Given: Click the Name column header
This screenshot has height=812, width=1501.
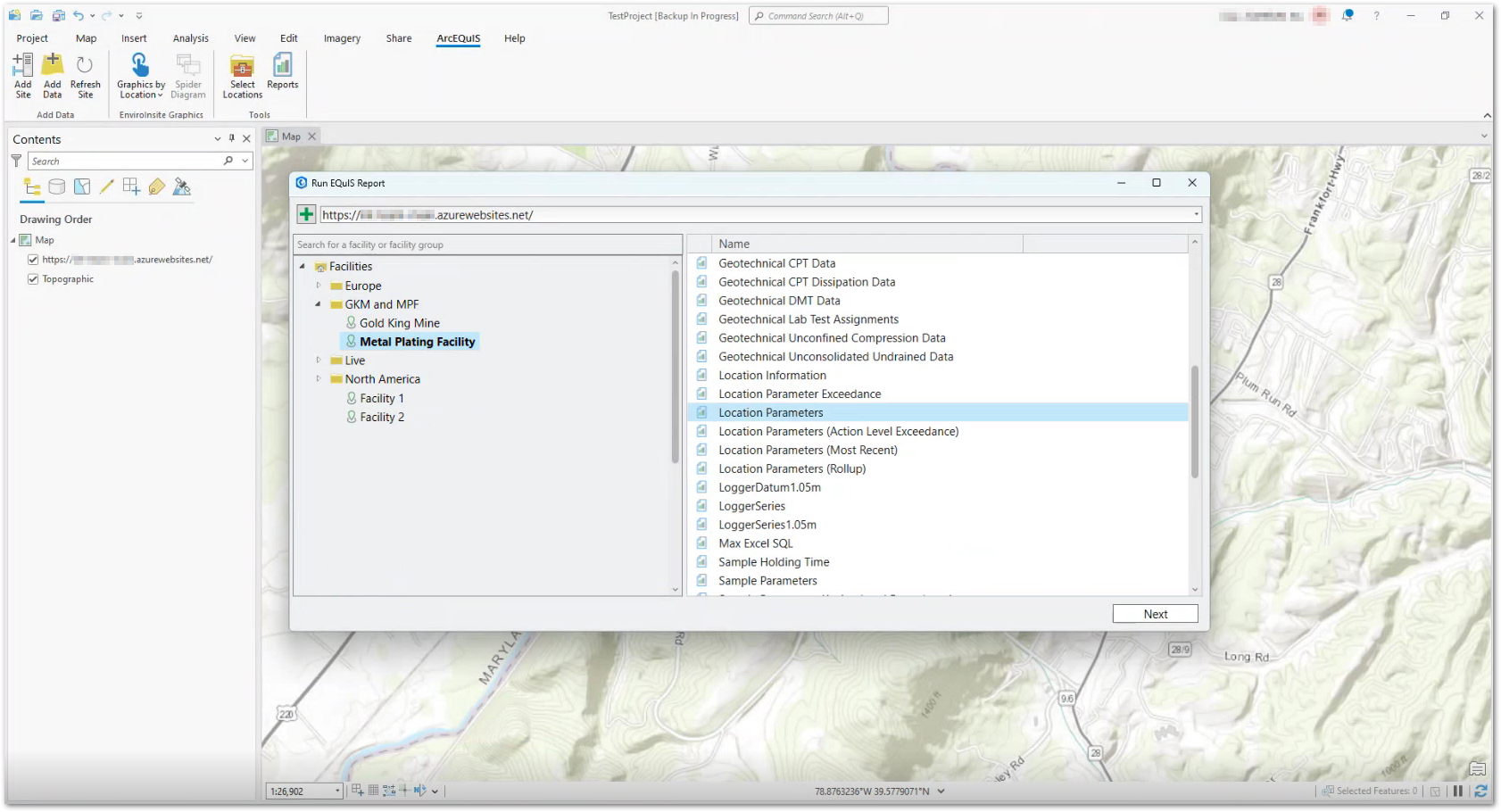Looking at the screenshot, I should point(867,244).
